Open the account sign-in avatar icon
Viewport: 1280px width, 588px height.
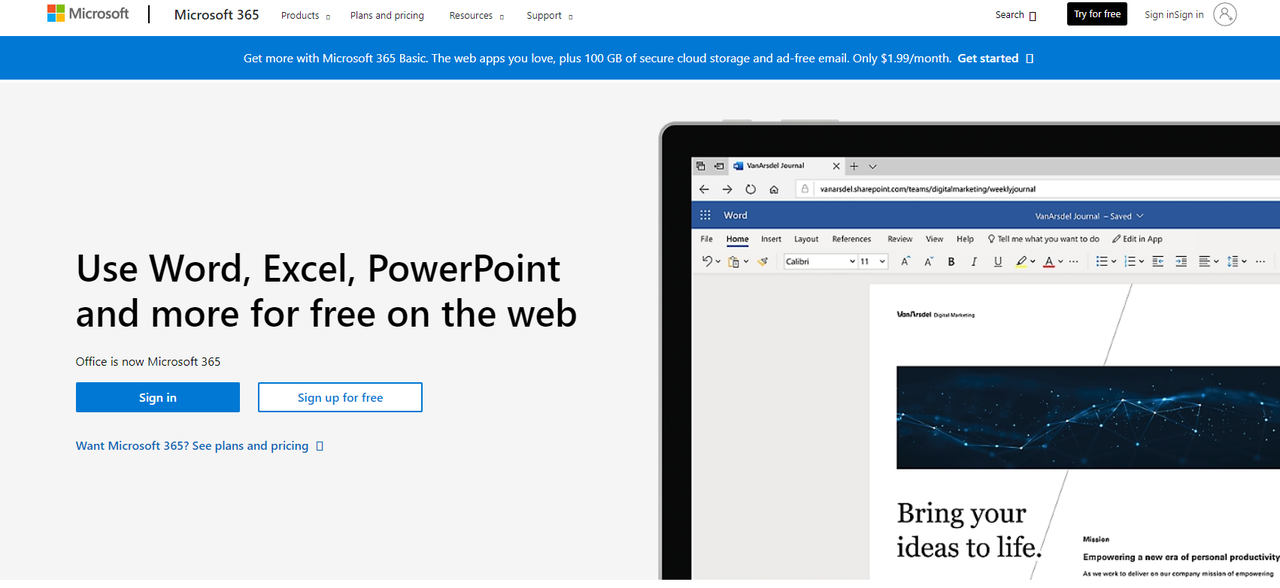(1225, 14)
